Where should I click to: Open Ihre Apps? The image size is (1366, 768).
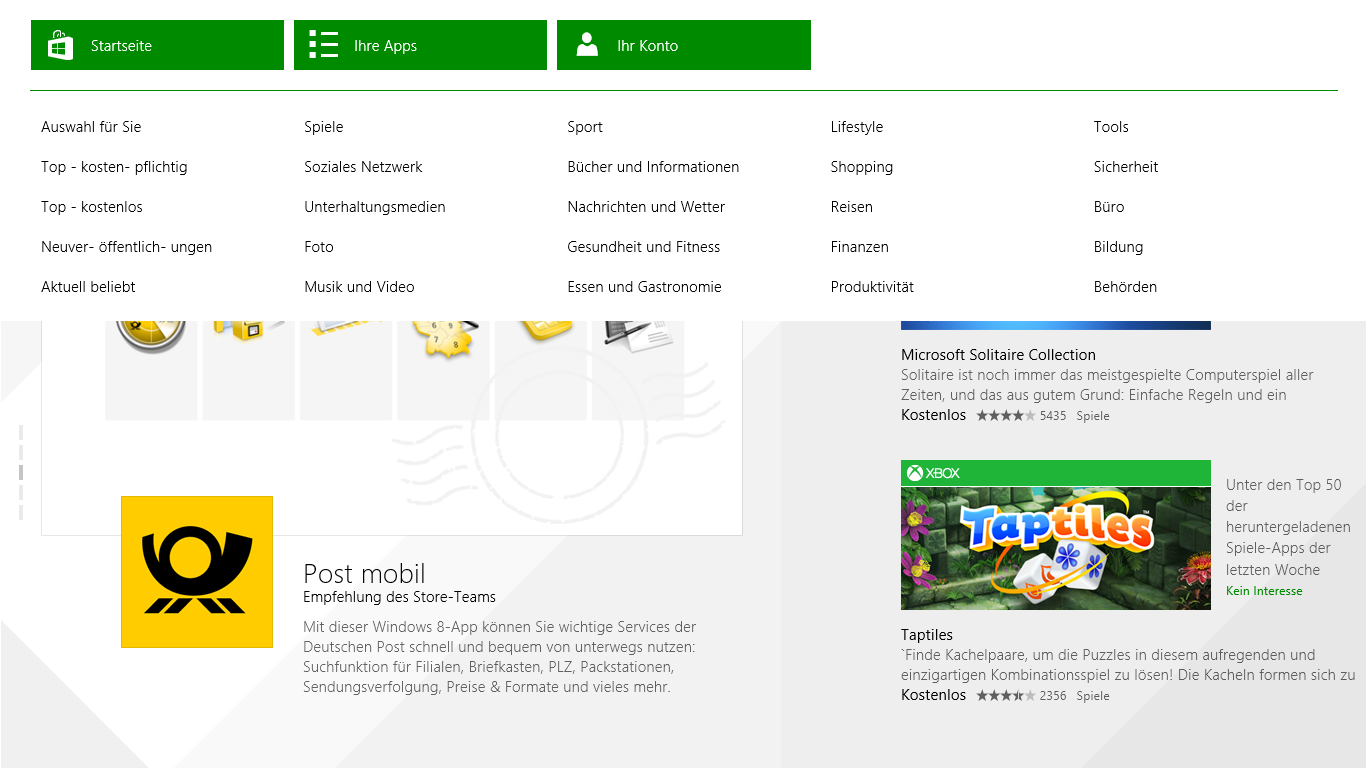(x=420, y=45)
